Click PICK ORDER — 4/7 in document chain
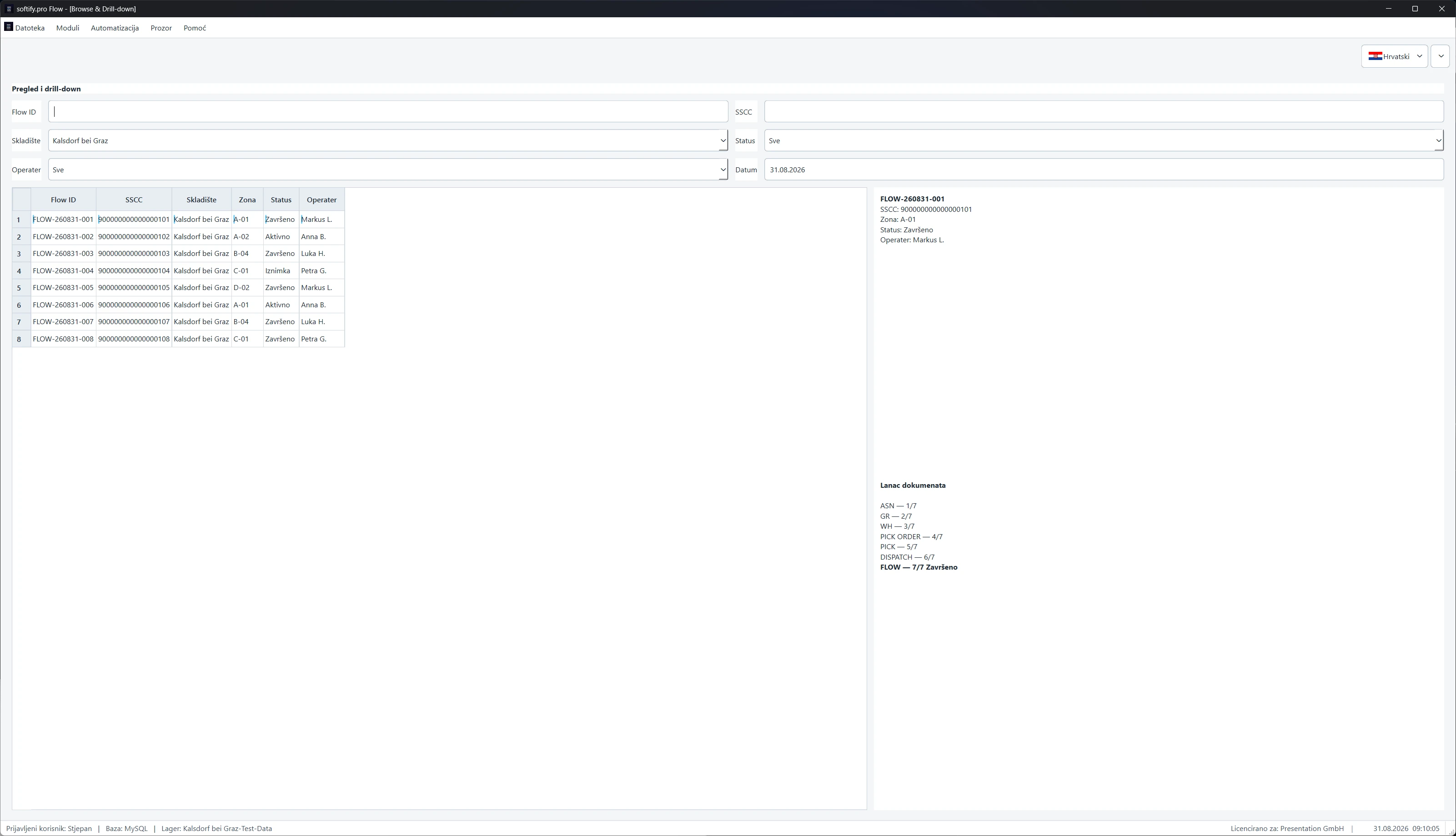The image size is (1456, 836). pos(911,537)
